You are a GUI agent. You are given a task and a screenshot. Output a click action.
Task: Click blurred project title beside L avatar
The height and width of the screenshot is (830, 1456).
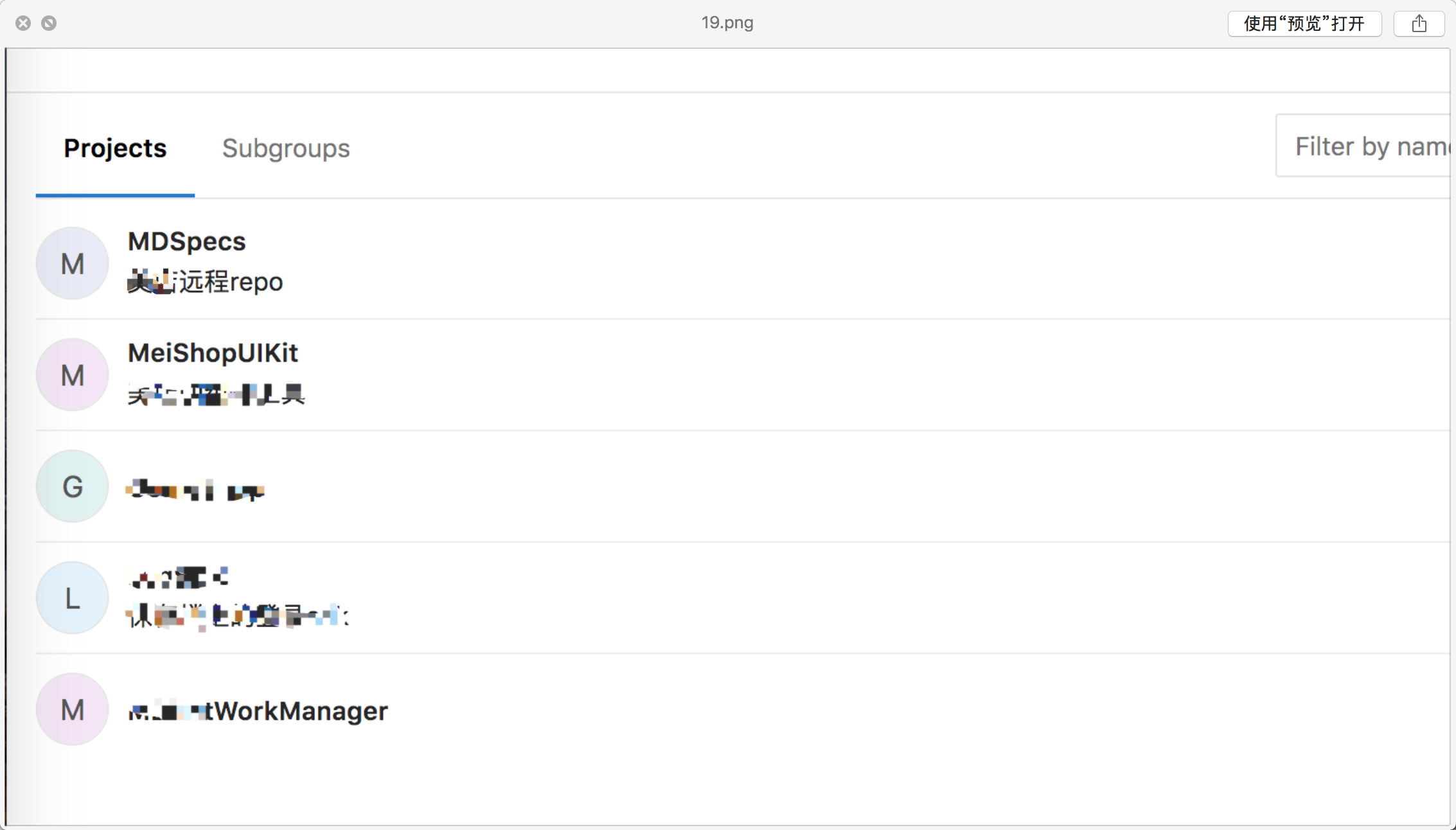(x=178, y=578)
